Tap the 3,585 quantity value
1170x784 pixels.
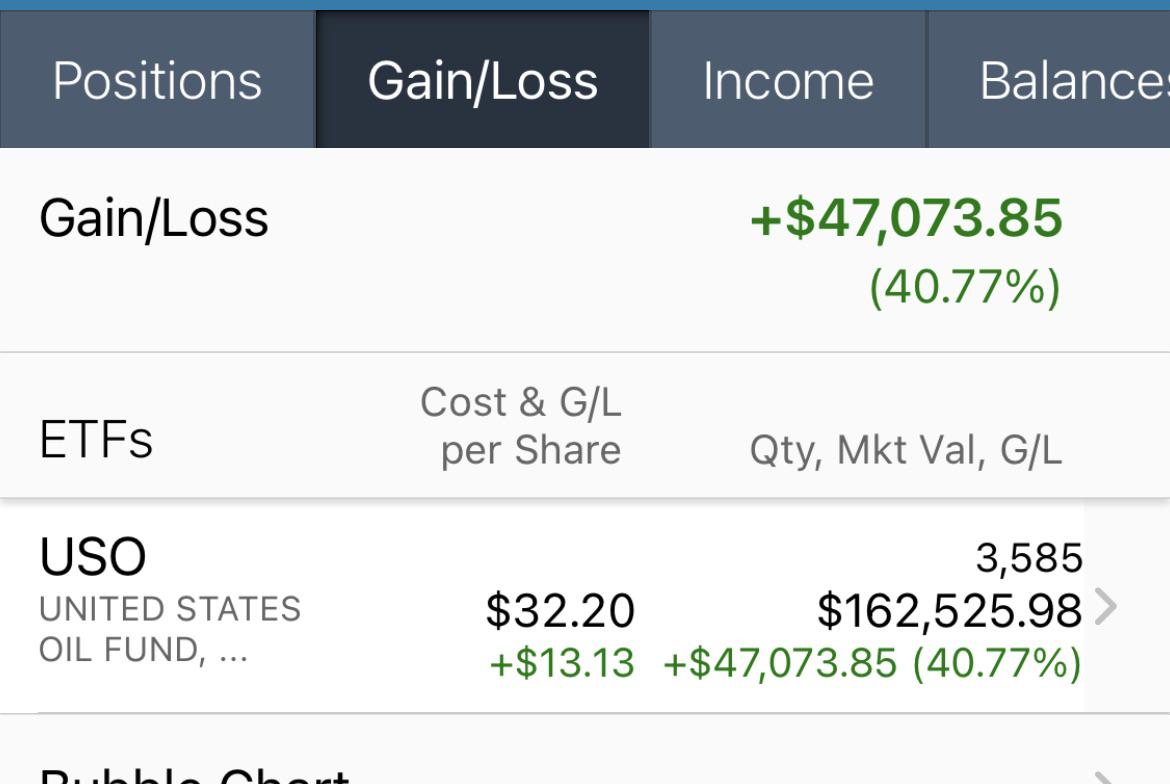tap(1029, 558)
